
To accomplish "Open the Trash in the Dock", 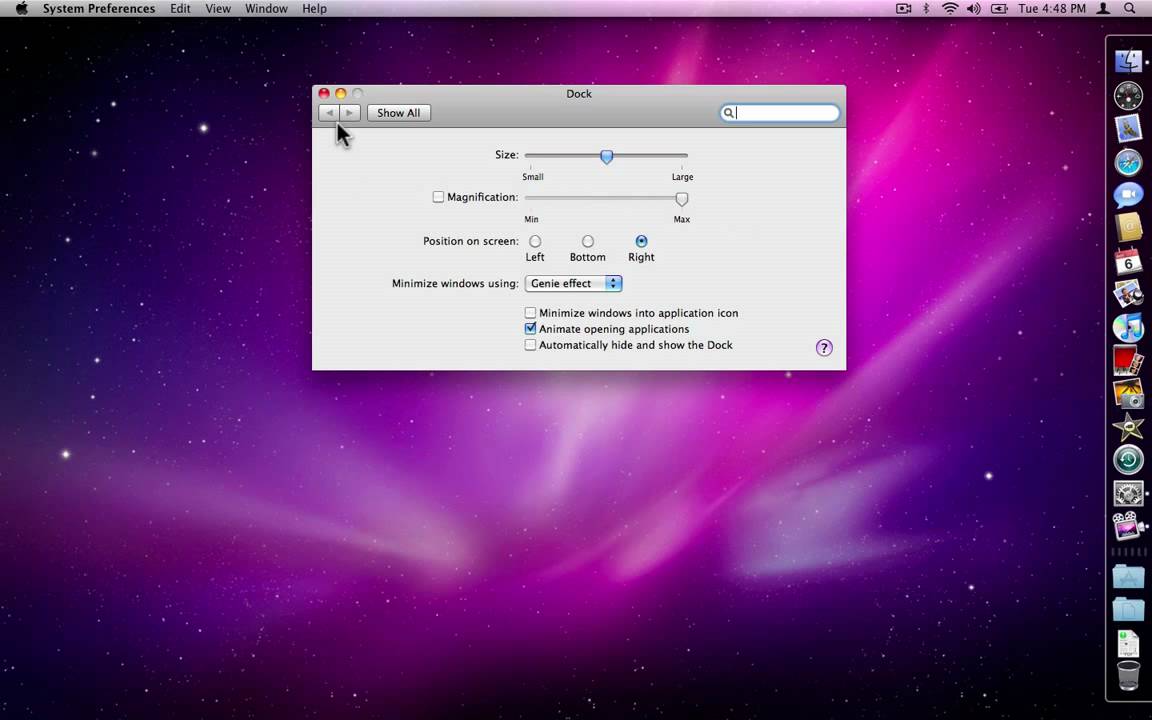I will [1128, 675].
